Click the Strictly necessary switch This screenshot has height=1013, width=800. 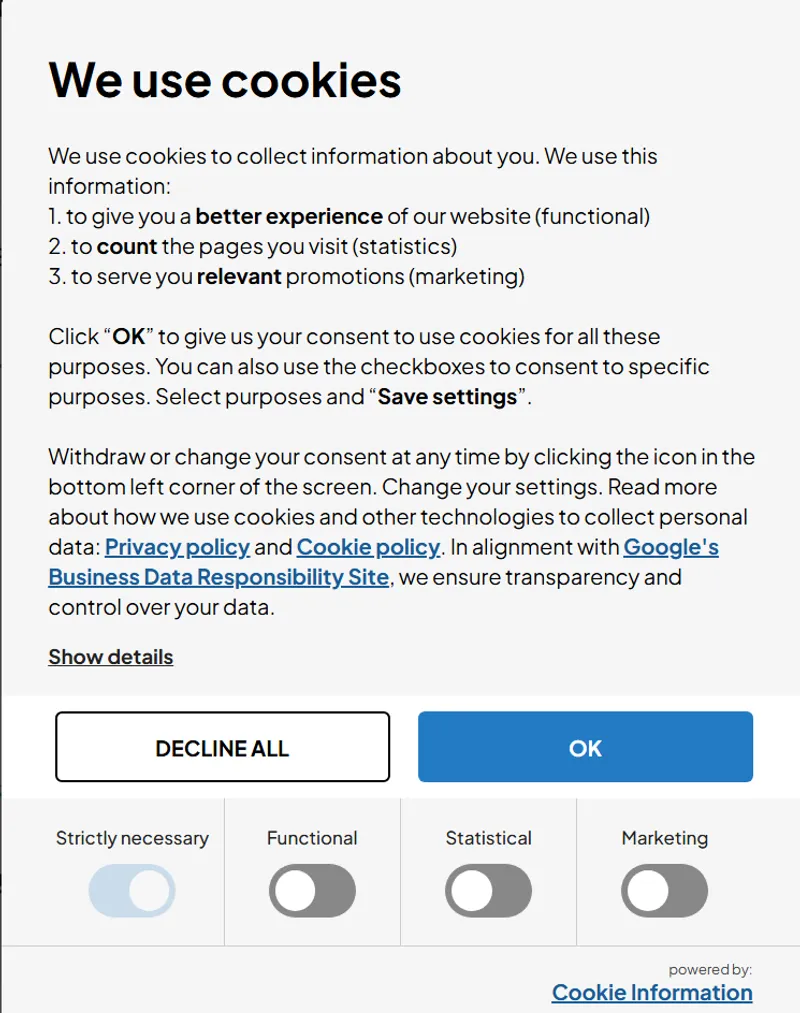point(132,890)
